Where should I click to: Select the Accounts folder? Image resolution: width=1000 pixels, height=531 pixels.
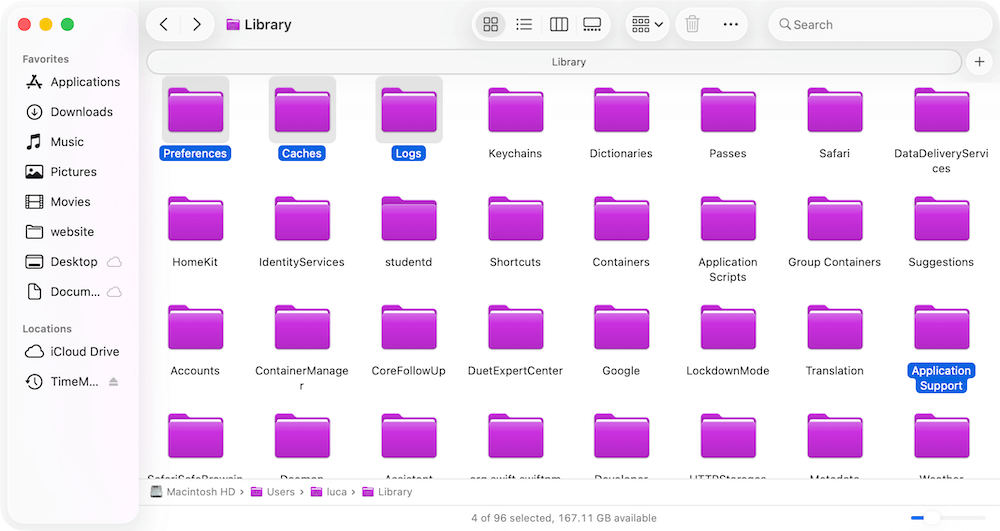point(195,338)
